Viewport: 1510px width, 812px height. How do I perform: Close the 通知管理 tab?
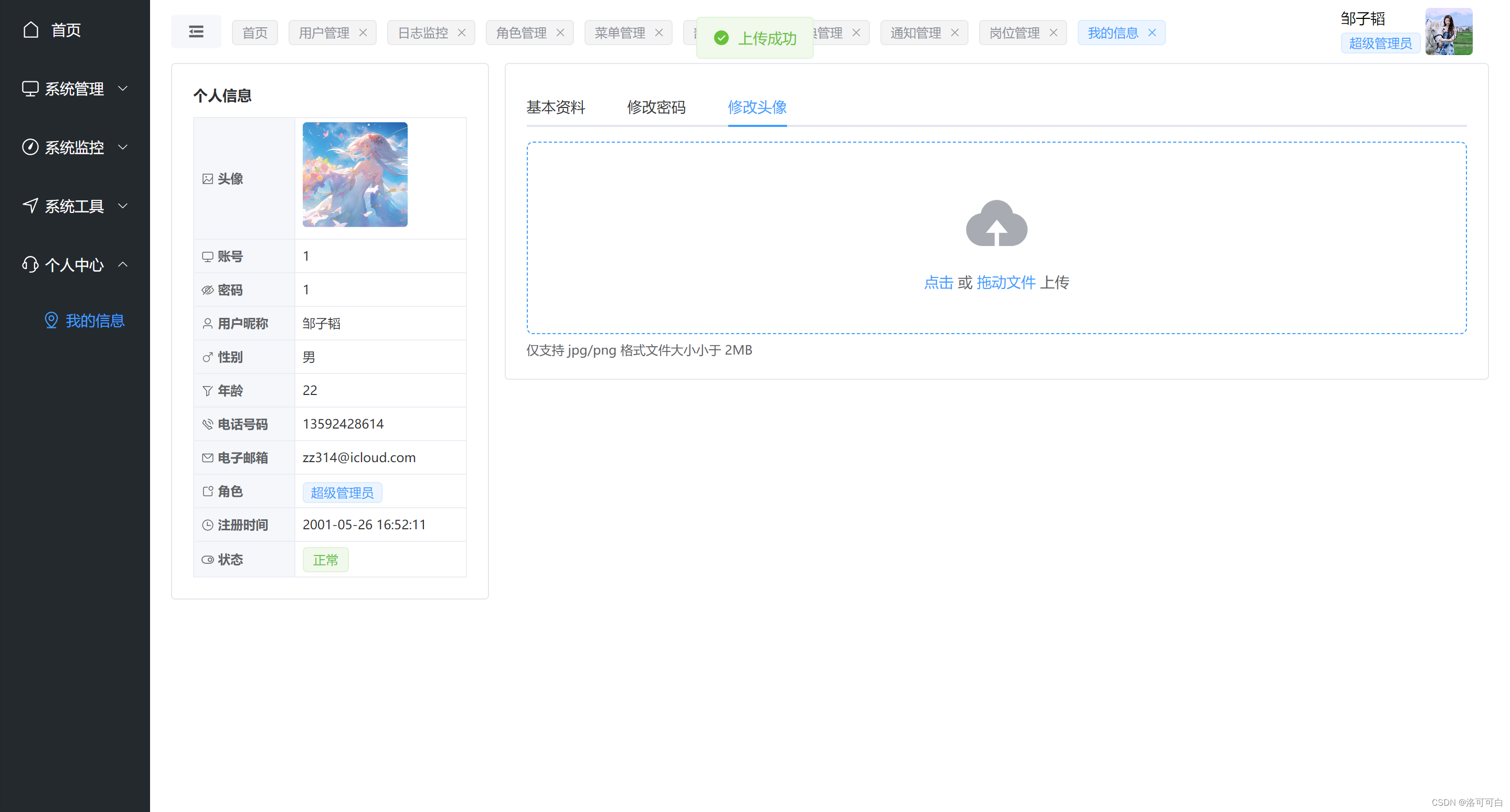(x=955, y=33)
